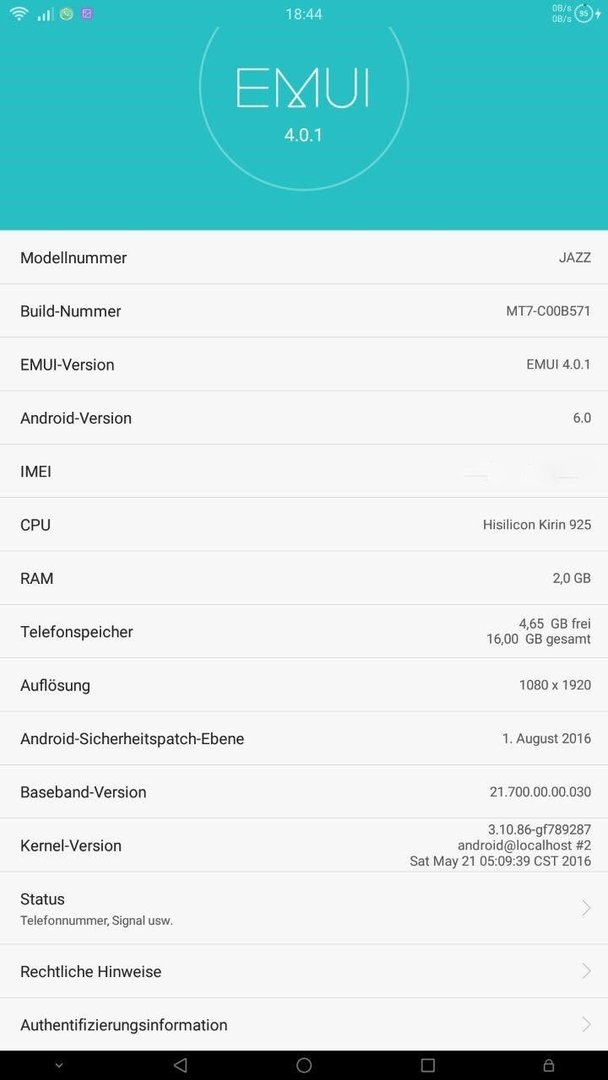This screenshot has height=1080, width=608.
Task: Expand Authentifizierungsinformation chevron
Action: [586, 1024]
